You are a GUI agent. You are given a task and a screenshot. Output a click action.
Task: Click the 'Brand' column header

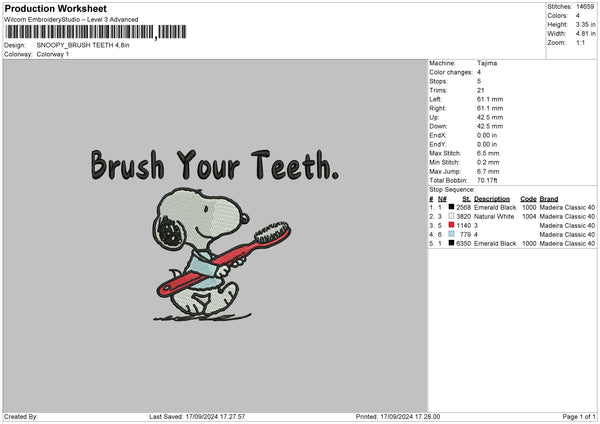click(x=549, y=199)
